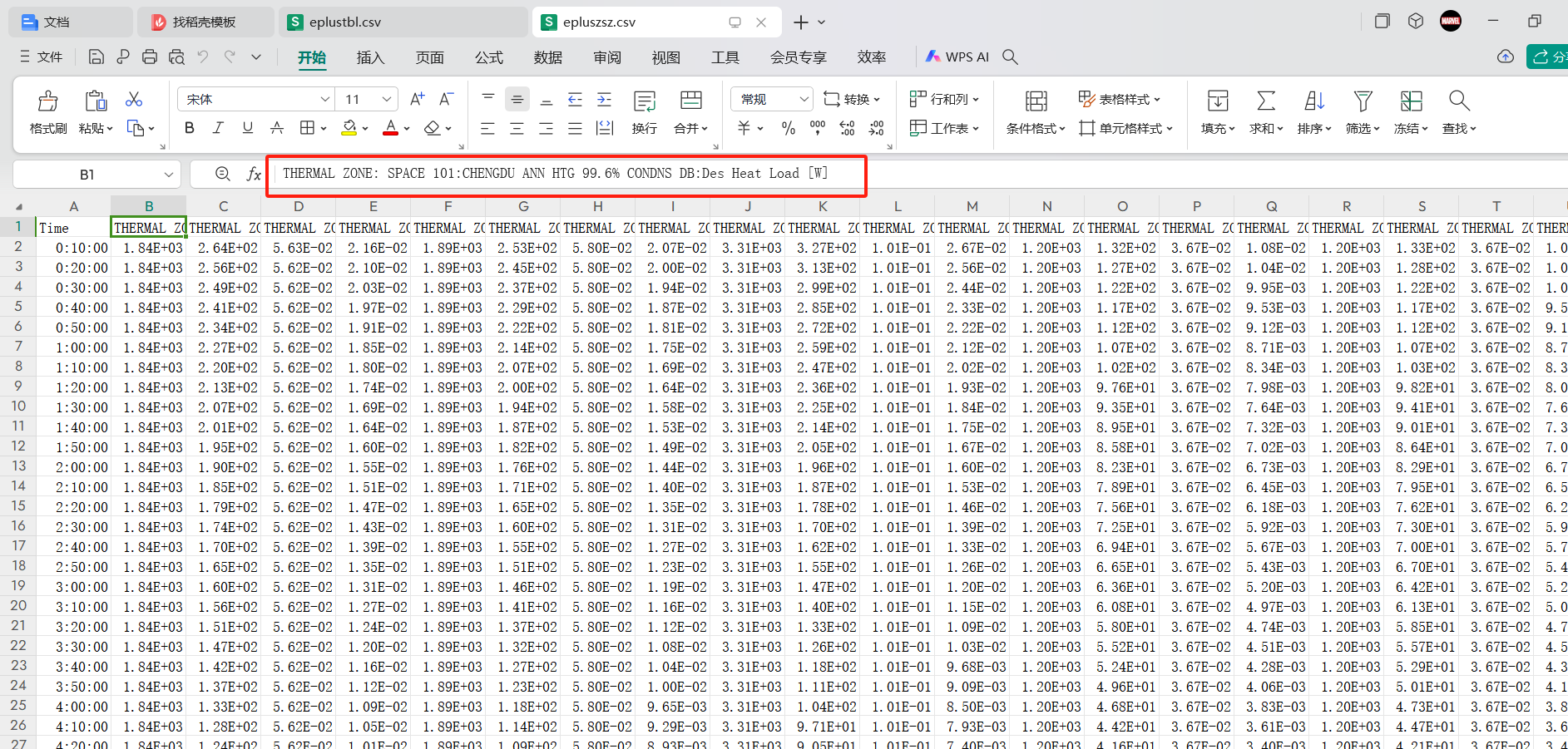Click the Freeze panes icon

point(1412,101)
